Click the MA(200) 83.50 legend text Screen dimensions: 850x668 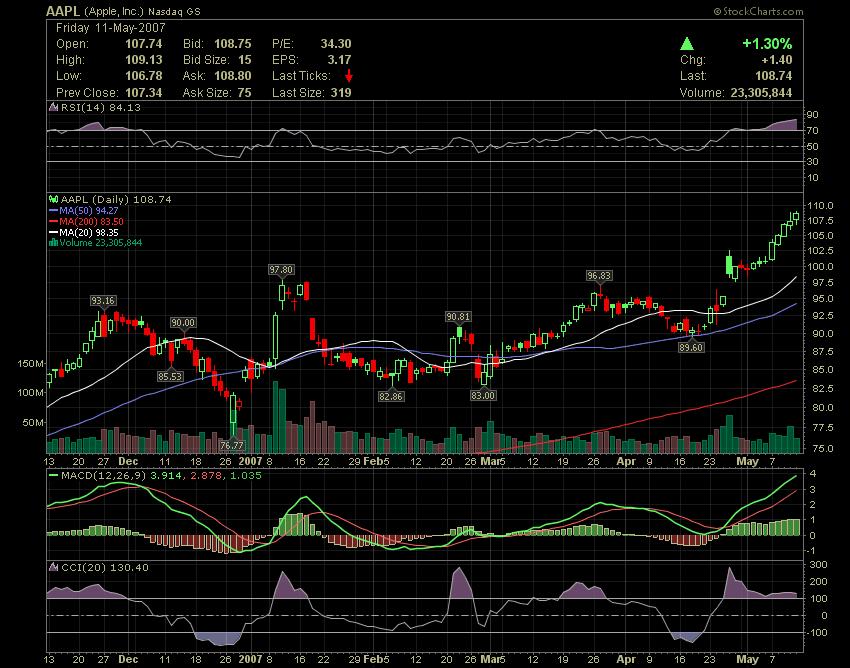pyautogui.click(x=92, y=221)
